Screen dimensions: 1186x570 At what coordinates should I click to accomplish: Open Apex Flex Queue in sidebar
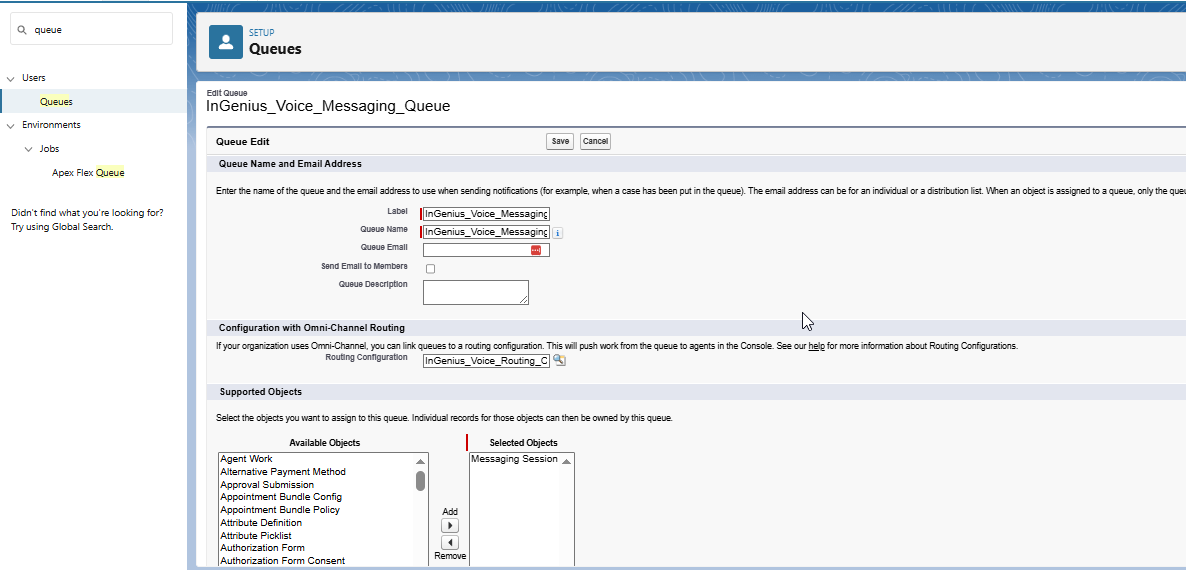pos(88,173)
